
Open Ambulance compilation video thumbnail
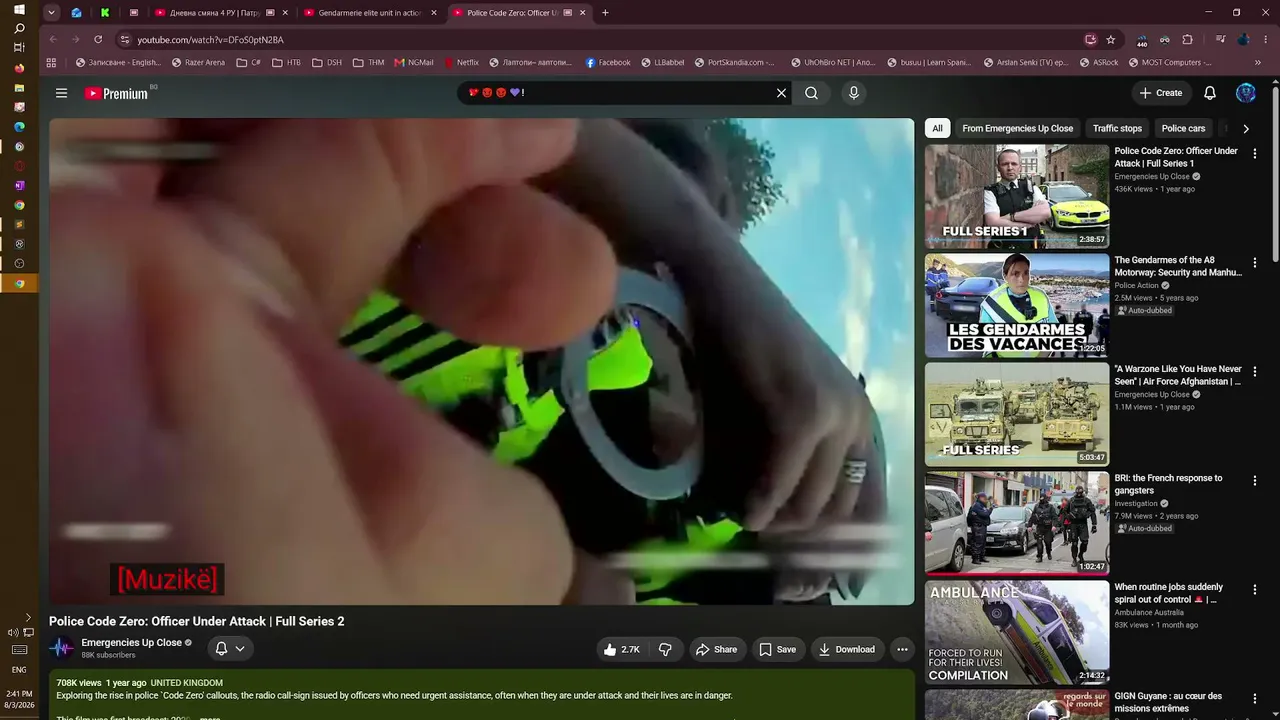pos(1017,632)
